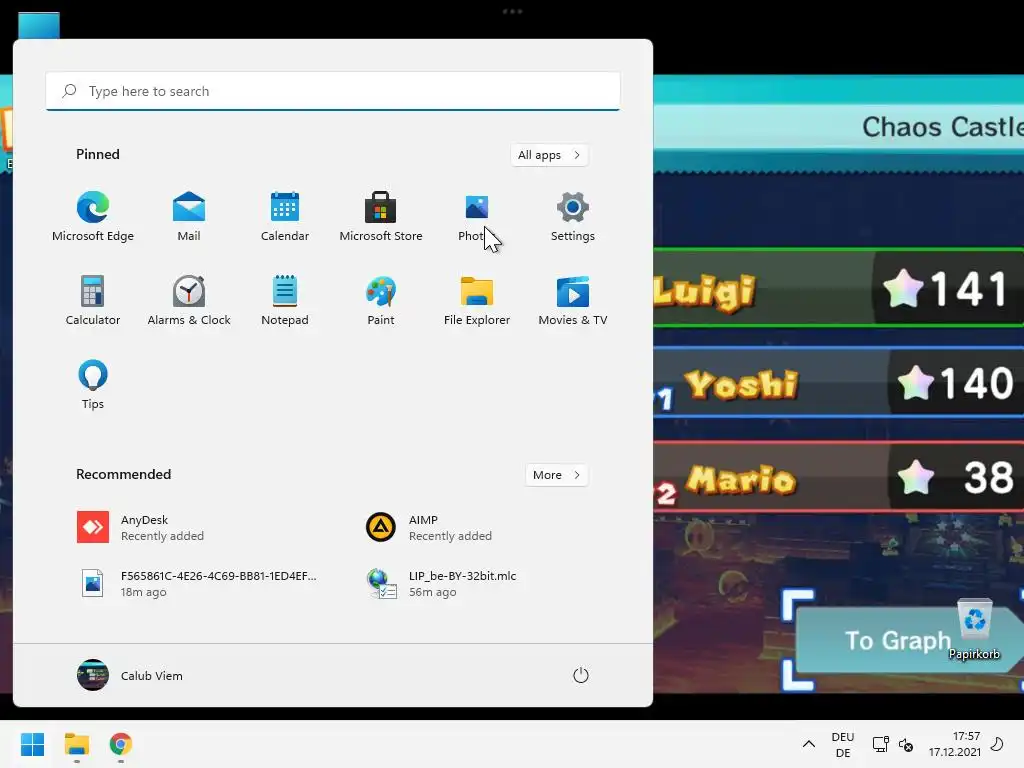Open the focus assist moon icon
Viewport: 1024px width, 768px height.
pyautogui.click(x=997, y=744)
